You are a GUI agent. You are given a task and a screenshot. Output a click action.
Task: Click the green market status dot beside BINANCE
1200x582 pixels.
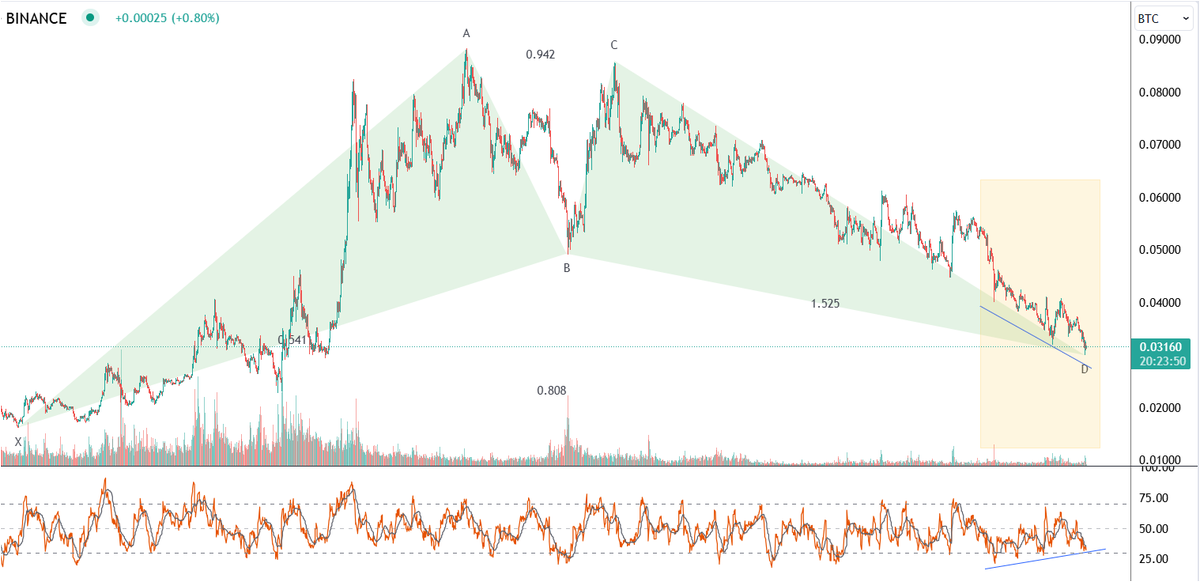(89, 18)
